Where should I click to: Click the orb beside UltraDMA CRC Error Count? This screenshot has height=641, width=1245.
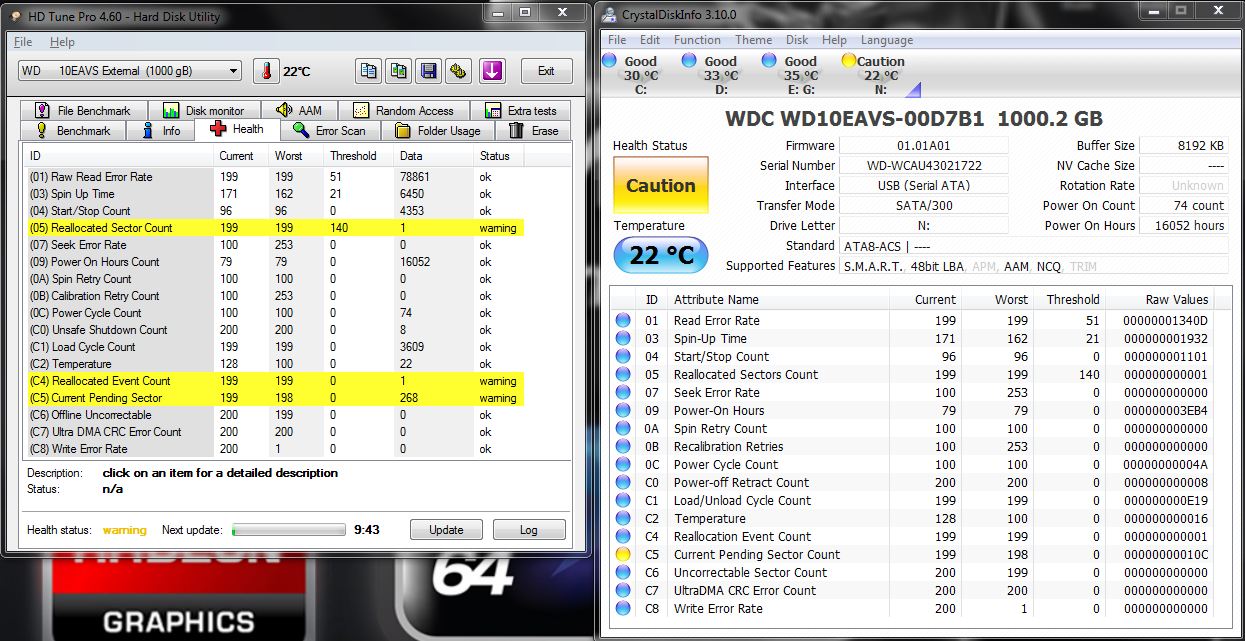tap(623, 591)
